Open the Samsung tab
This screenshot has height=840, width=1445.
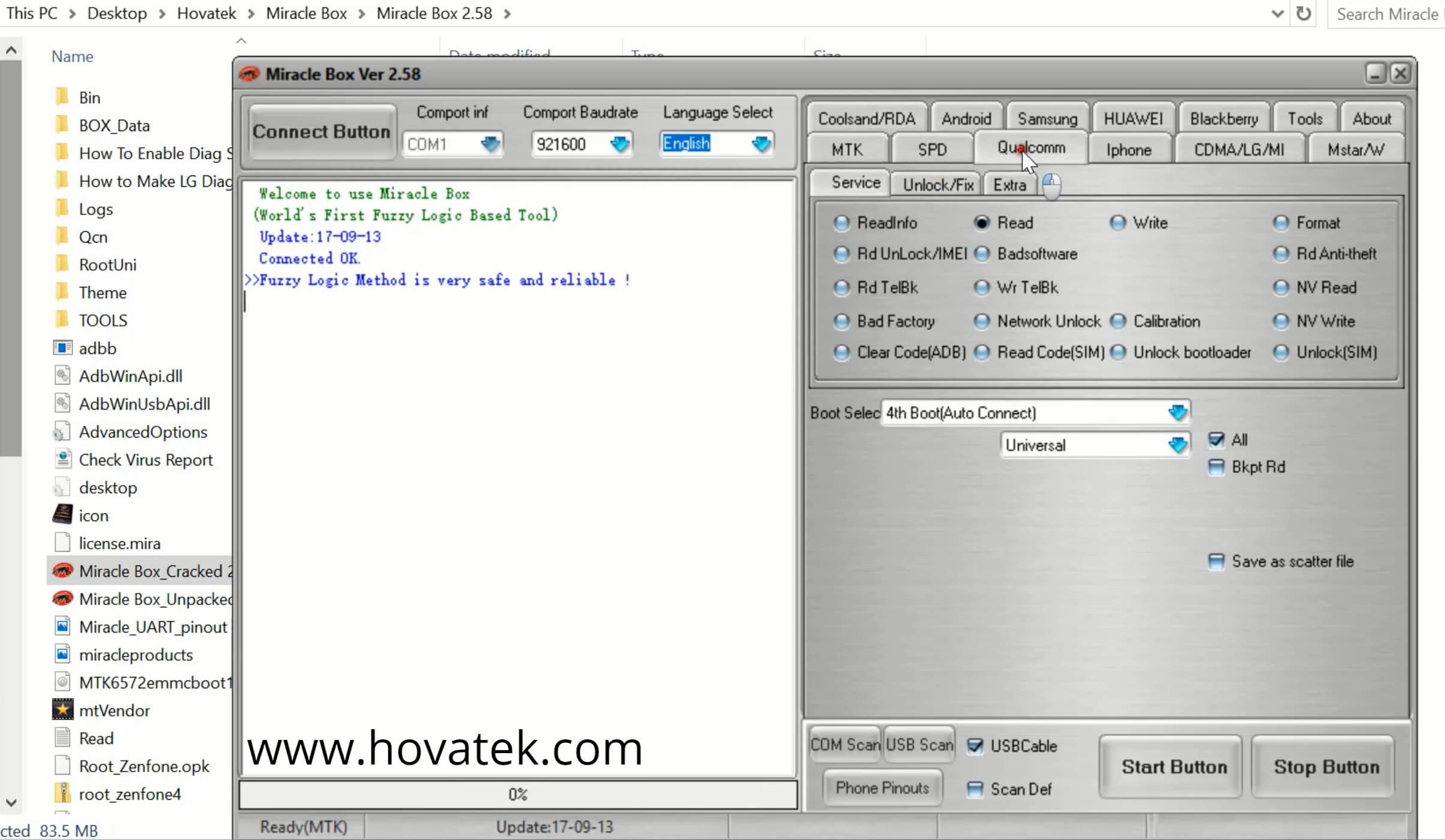tap(1047, 119)
